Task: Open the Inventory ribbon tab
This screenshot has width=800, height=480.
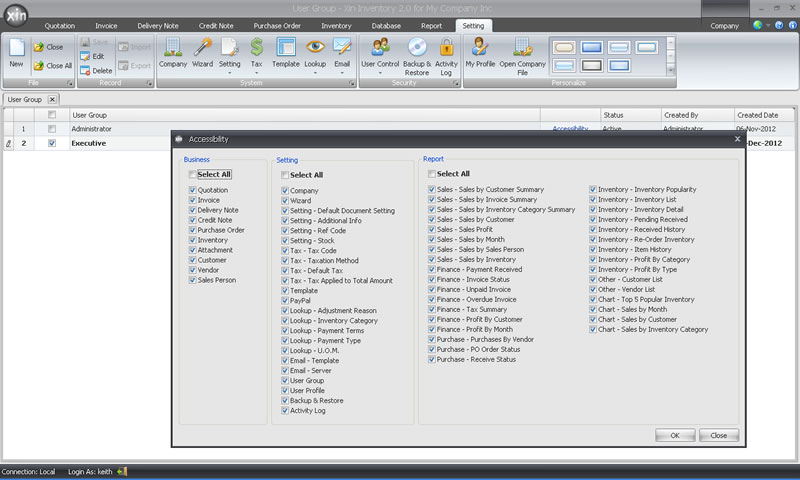Action: click(336, 26)
